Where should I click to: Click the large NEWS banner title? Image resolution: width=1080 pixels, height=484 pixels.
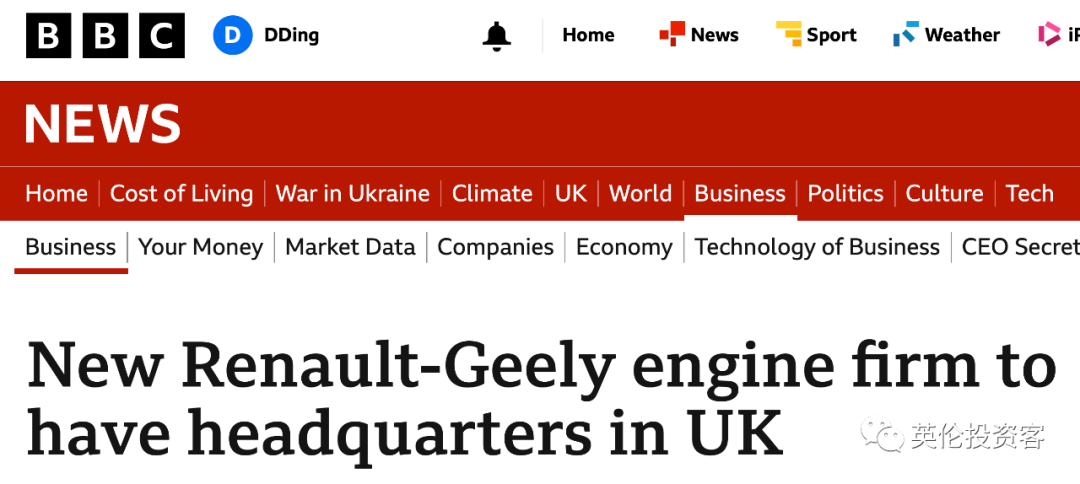click(x=102, y=125)
